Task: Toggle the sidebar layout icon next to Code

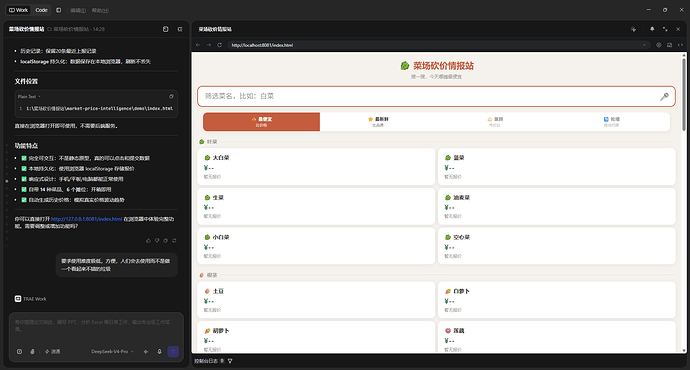Action: [x=59, y=10]
